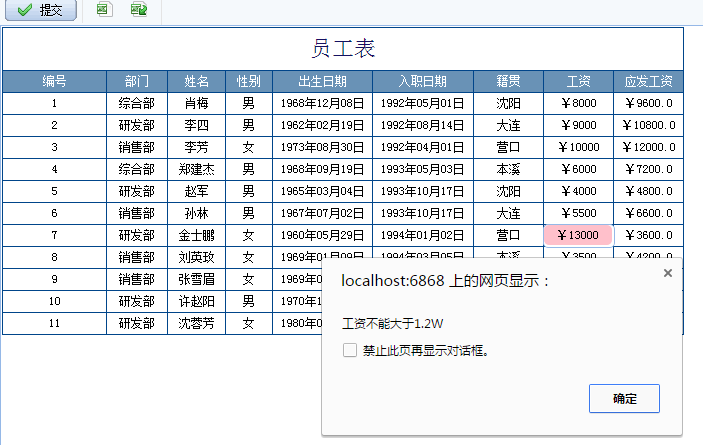Click salary cell ￥5500

(578, 213)
